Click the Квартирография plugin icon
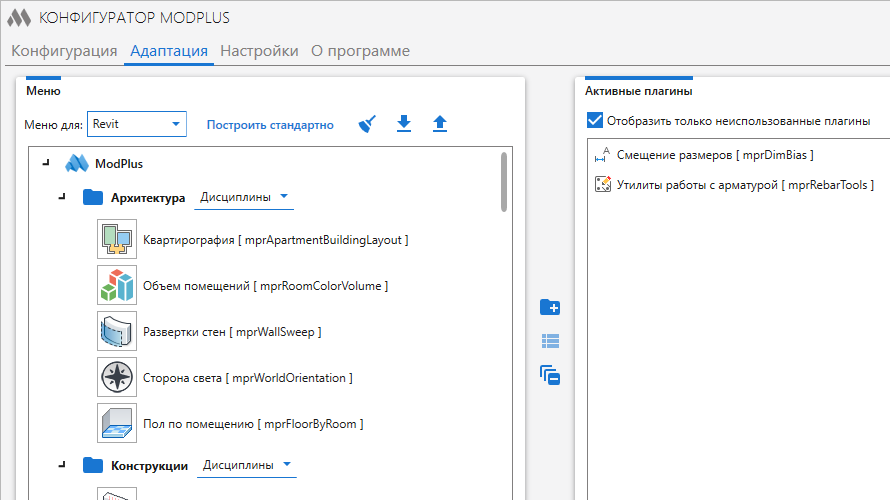The width and height of the screenshot is (890, 500). [117, 239]
